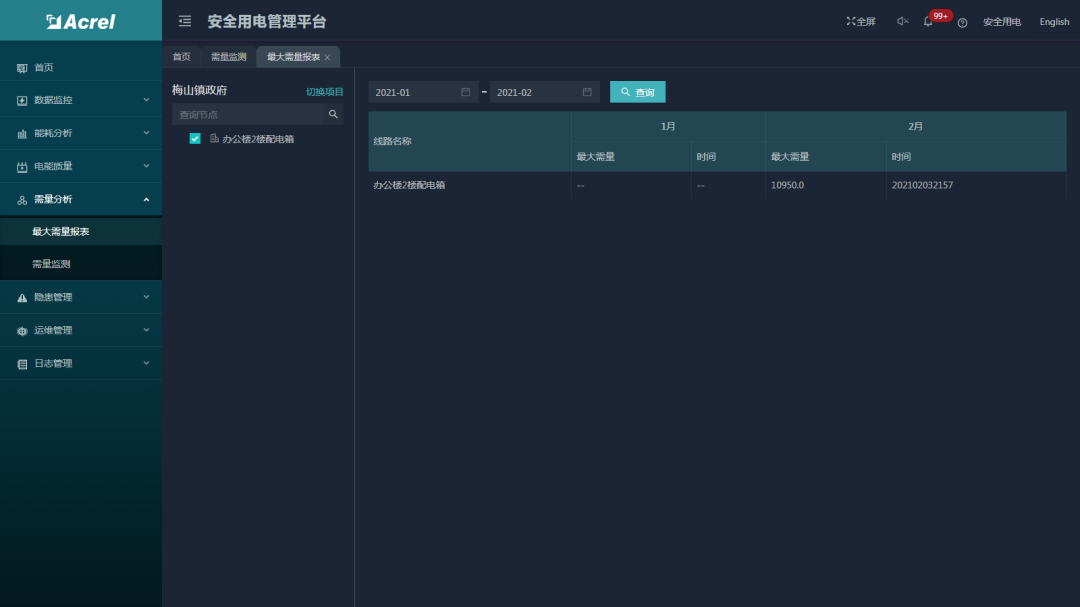Click the 查询节点 search input field

point(250,115)
